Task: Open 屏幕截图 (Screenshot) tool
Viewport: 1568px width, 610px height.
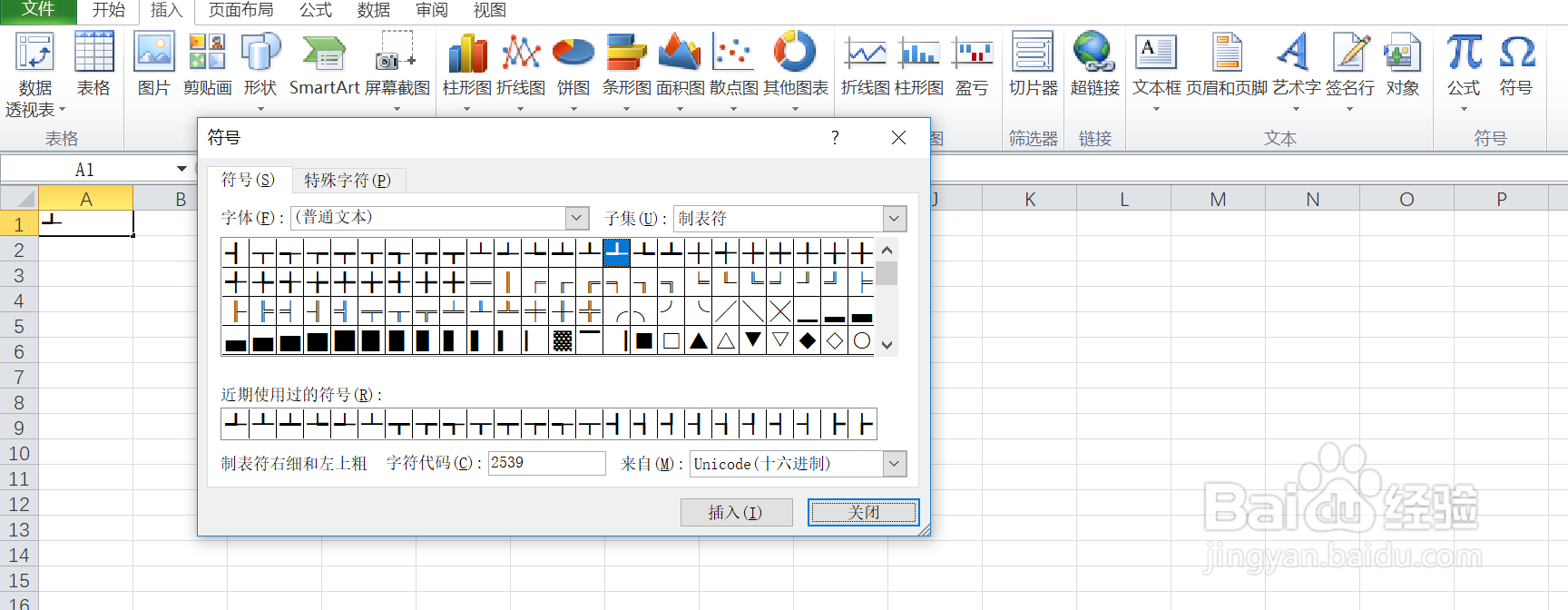Action: coord(397,71)
